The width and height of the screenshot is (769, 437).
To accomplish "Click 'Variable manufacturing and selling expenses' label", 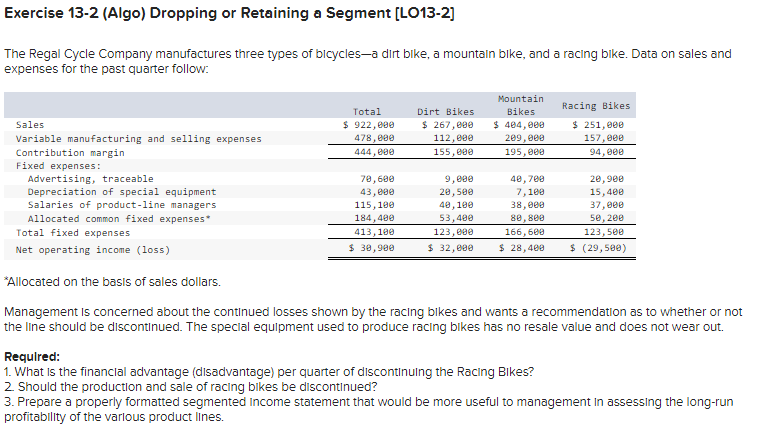I will coord(139,139).
